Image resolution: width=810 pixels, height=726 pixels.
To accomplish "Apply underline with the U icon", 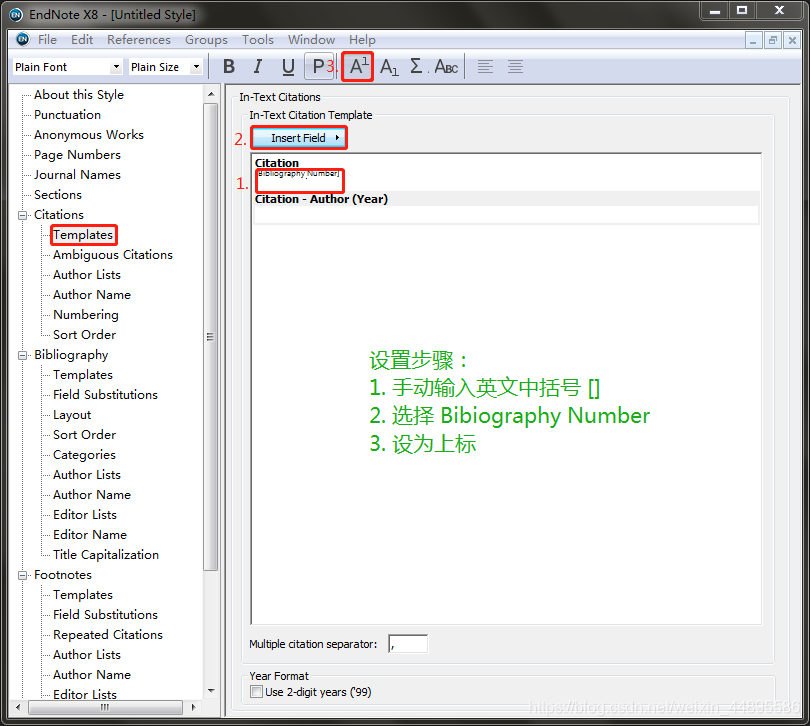I will pos(288,67).
